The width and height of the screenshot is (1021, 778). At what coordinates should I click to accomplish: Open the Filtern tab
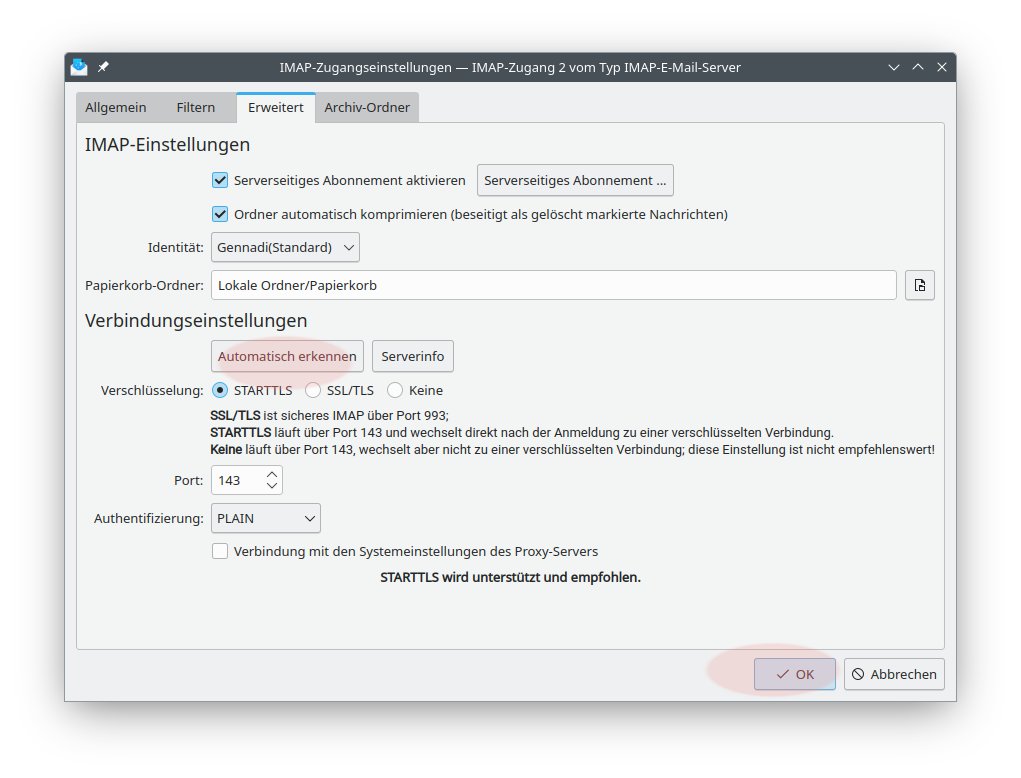point(195,107)
